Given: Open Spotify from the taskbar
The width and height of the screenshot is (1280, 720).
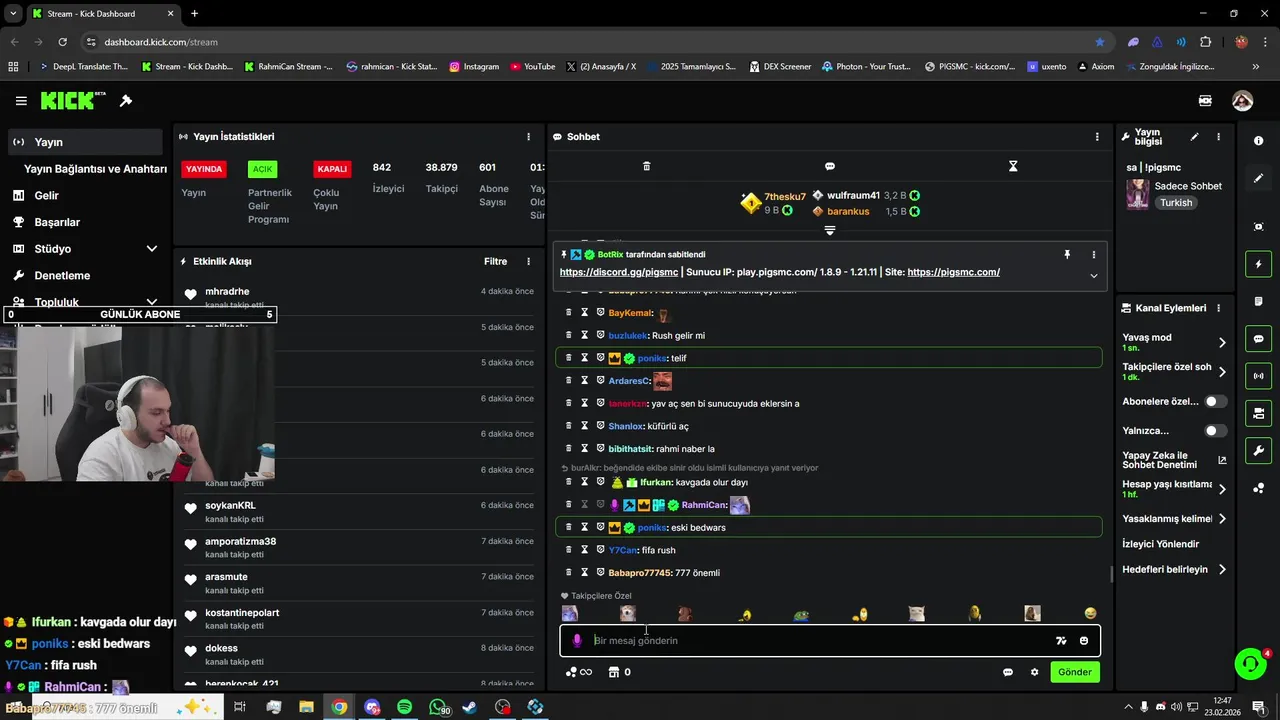Looking at the screenshot, I should (404, 707).
